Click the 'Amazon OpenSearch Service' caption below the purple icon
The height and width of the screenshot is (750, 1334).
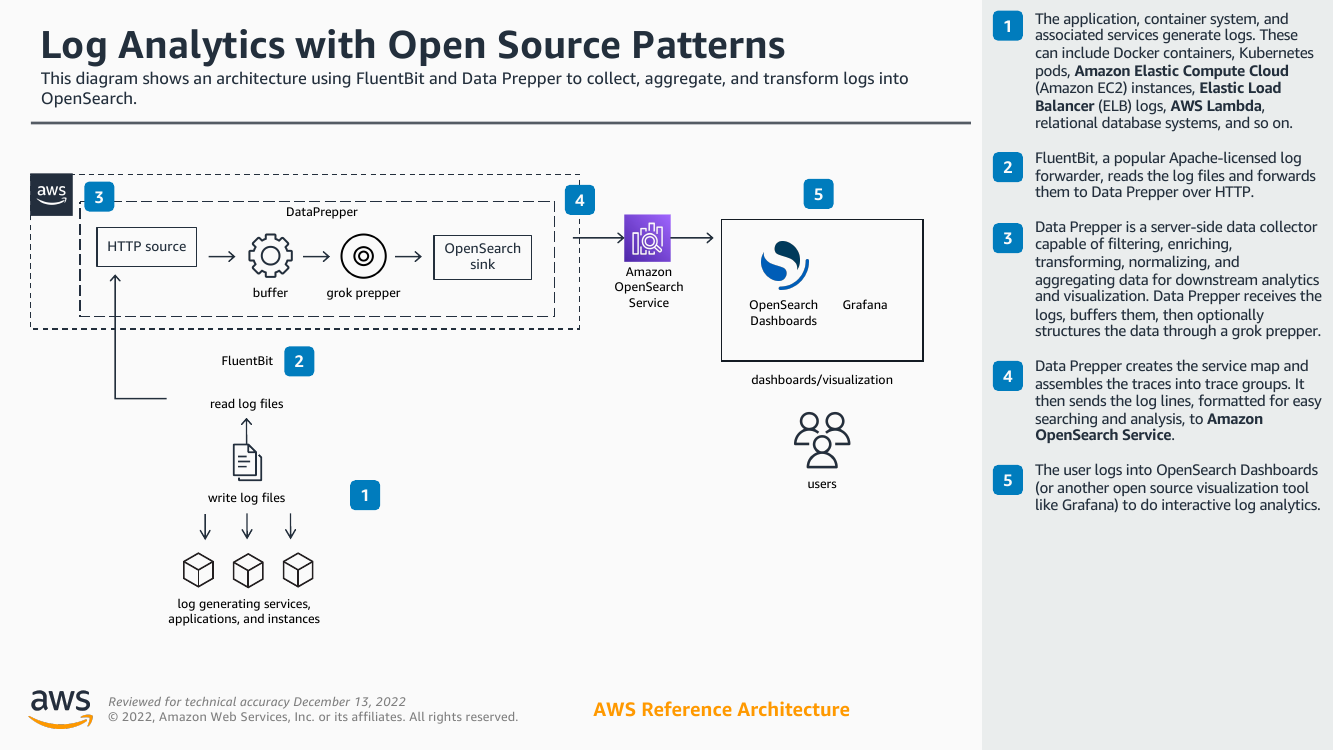[x=648, y=287]
